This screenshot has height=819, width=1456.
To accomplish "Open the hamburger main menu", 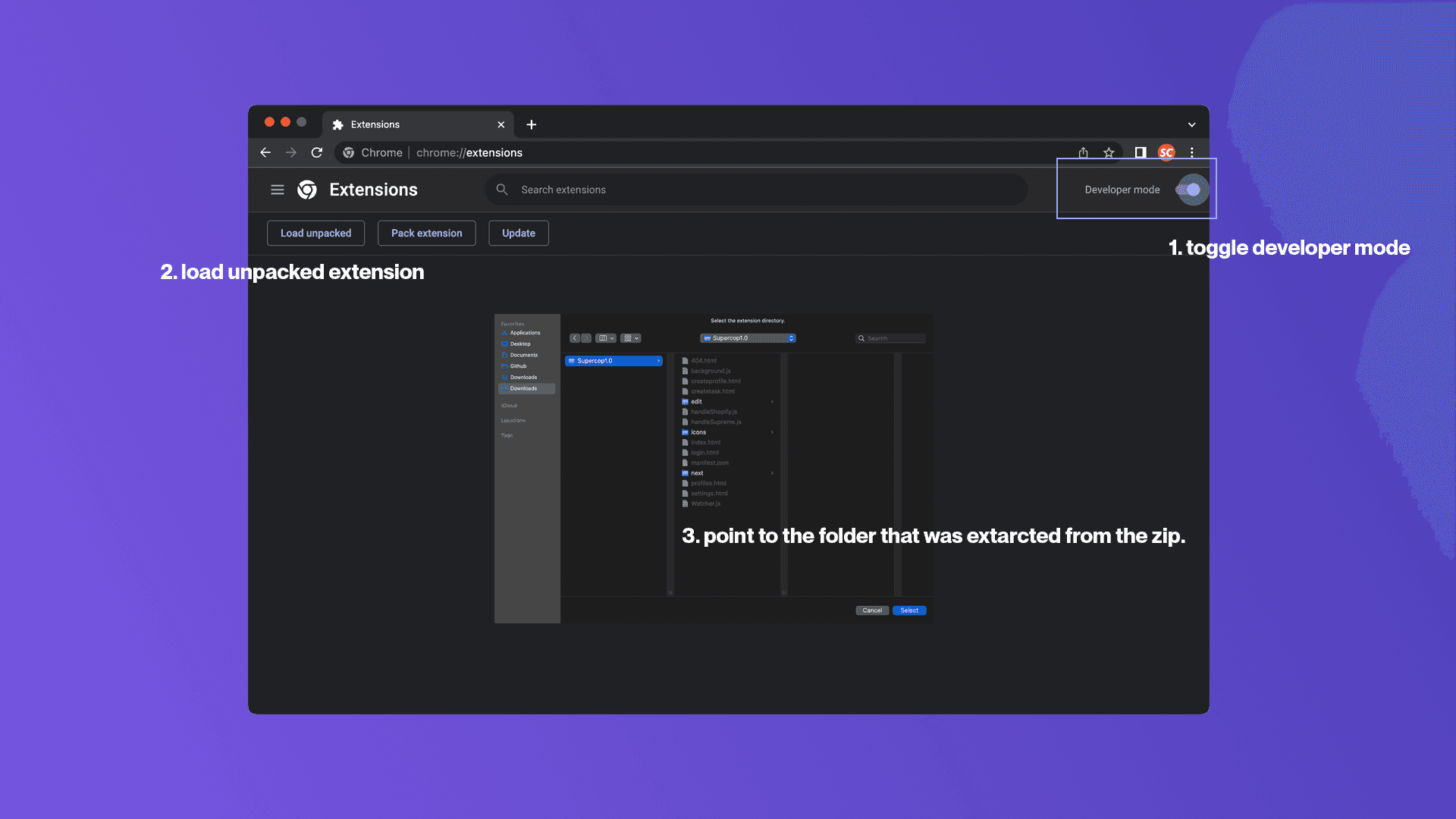I will [278, 190].
